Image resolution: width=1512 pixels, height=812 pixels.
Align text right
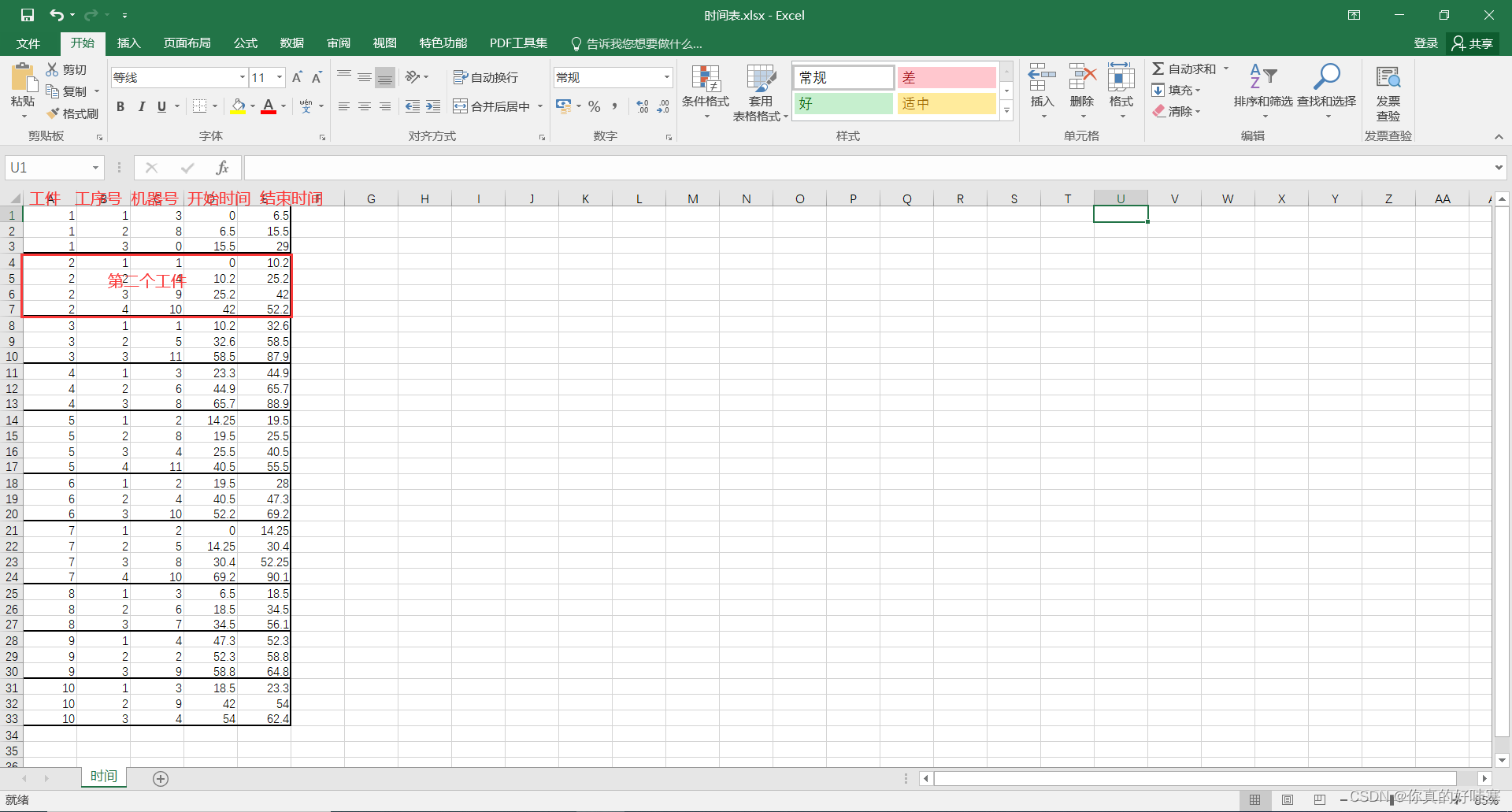pos(385,106)
